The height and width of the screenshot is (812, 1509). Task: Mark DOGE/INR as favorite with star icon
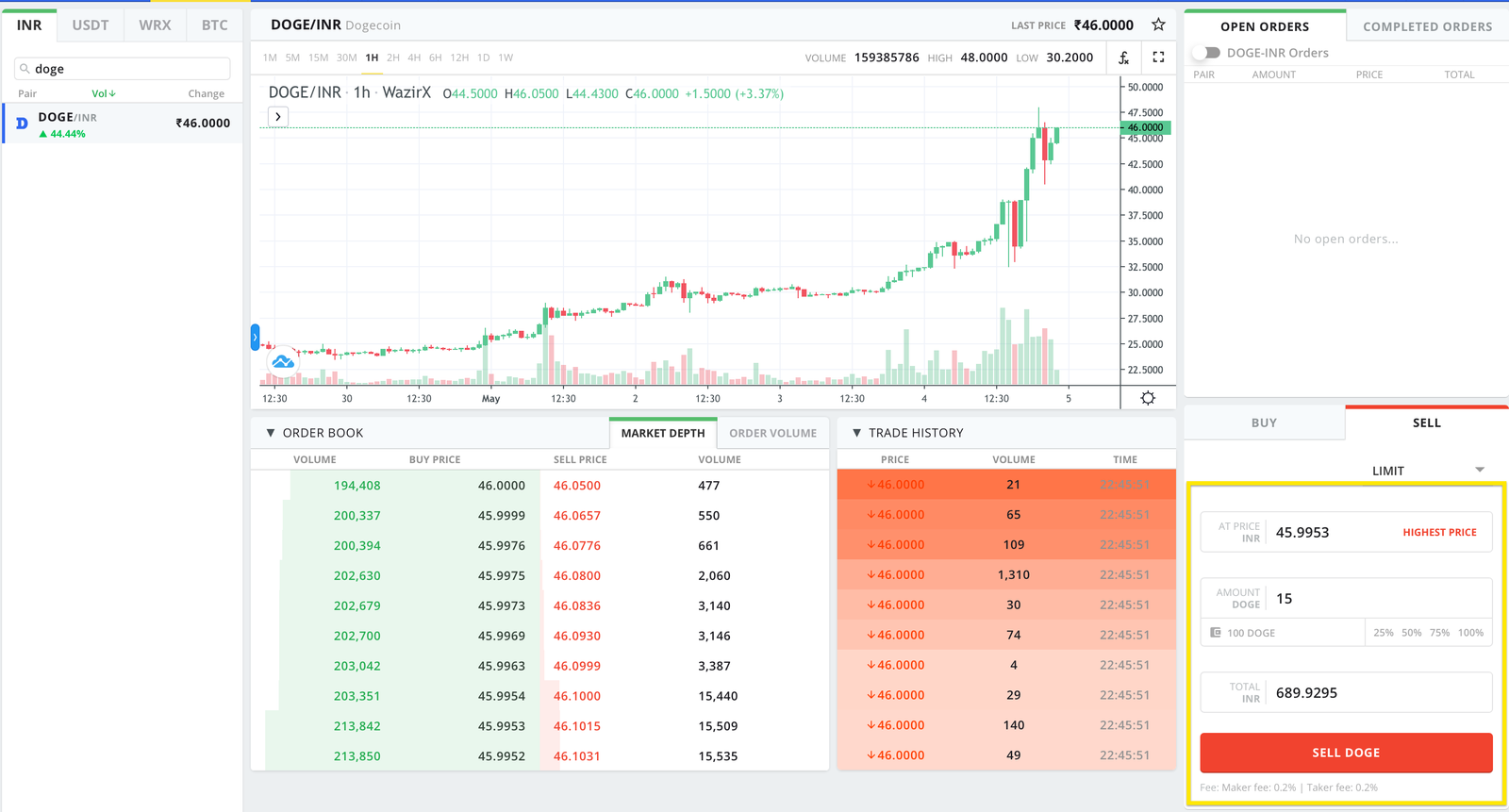(x=1158, y=25)
